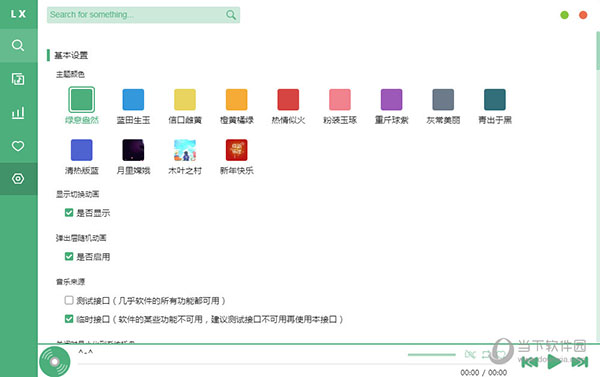Click the 显示切换动画 label

pyautogui.click(x=77, y=194)
